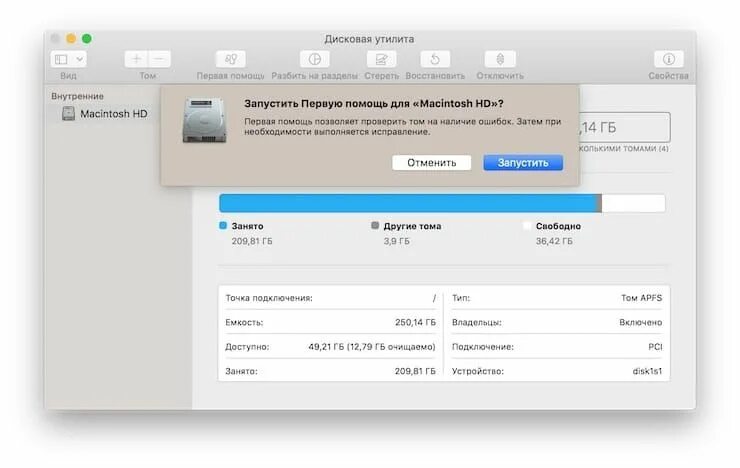
Task: Click the Отменить button
Action: 431,163
